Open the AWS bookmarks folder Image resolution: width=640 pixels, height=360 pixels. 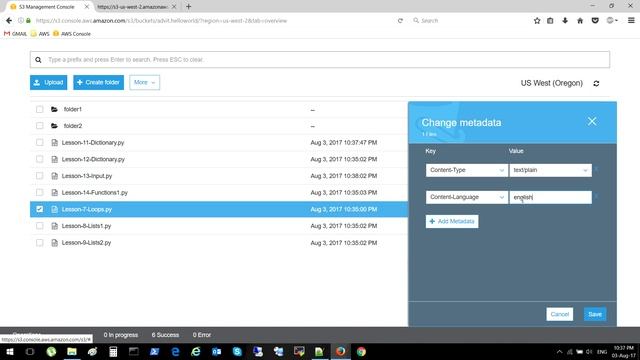tap(40, 34)
